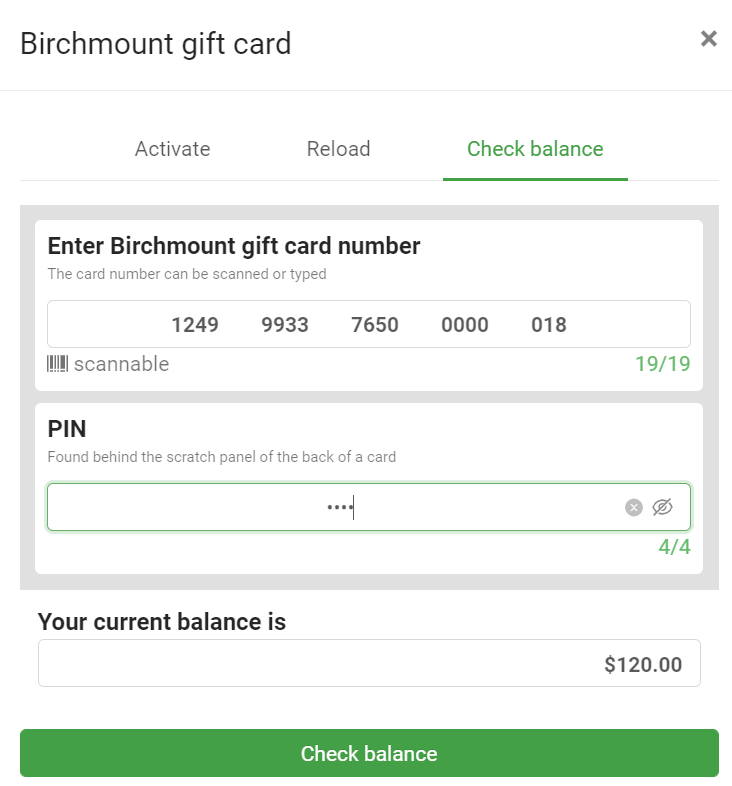Click the gift card number input field
Image resolution: width=732 pixels, height=786 pixels.
368,324
